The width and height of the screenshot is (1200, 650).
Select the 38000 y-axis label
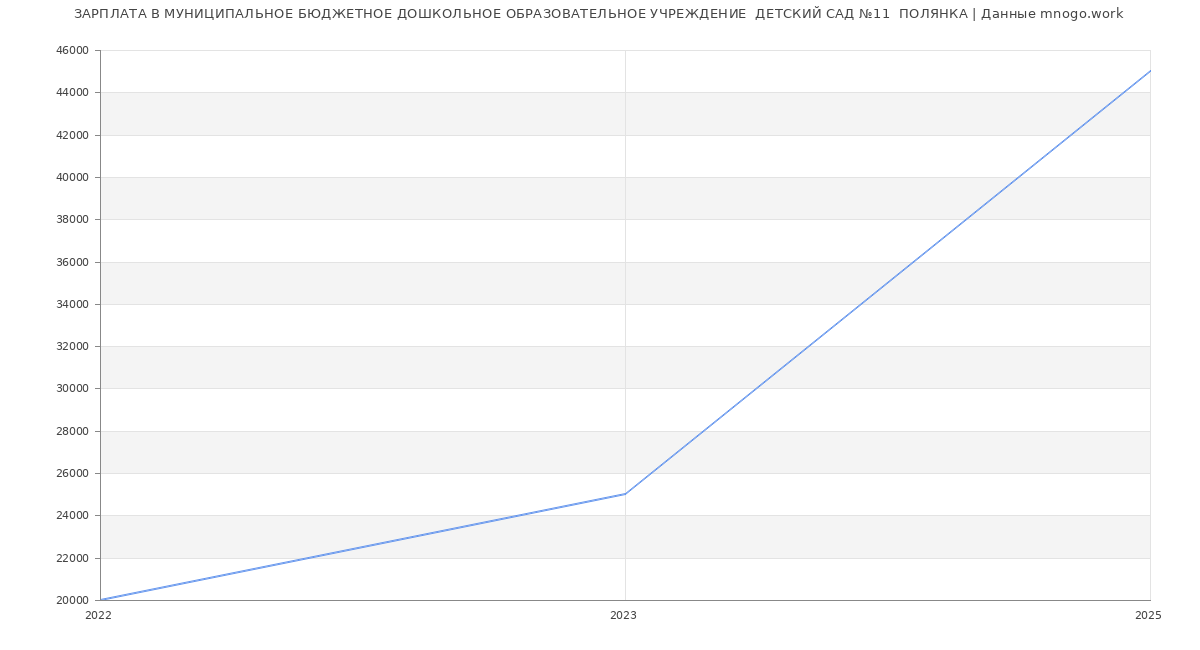tap(74, 219)
